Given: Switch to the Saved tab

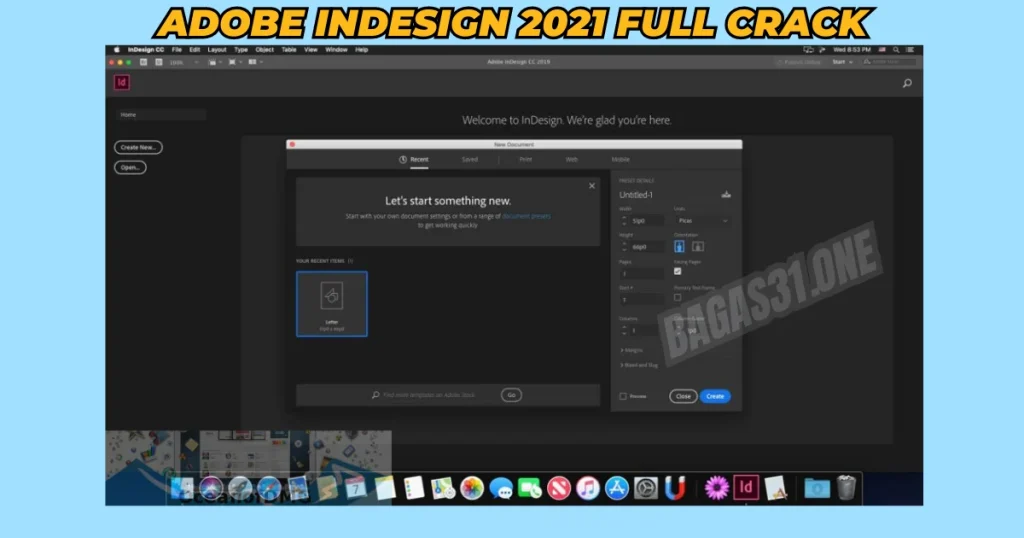Looking at the screenshot, I should [x=470, y=159].
